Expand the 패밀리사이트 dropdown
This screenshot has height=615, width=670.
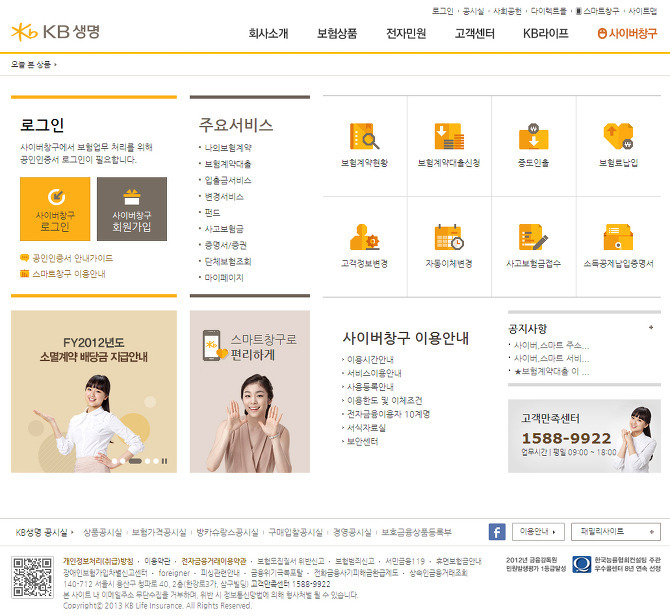tap(616, 532)
